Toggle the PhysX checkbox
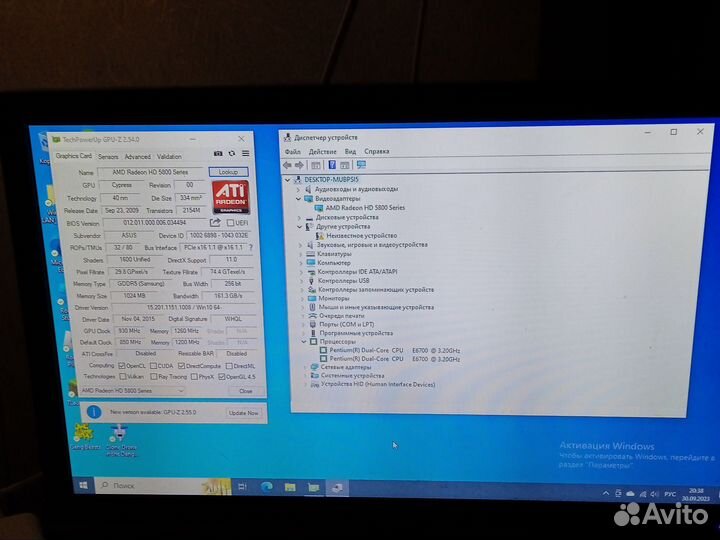720x540 pixels. pyautogui.click(x=194, y=377)
